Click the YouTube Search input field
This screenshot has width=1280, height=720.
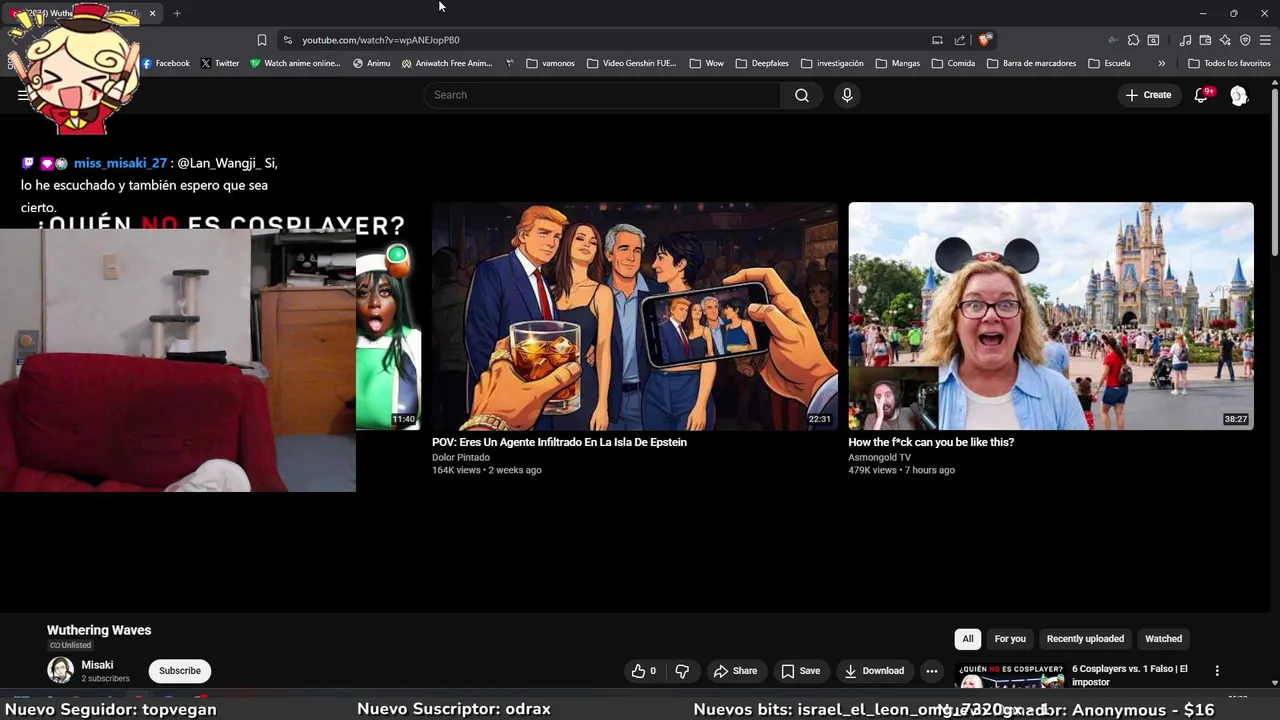point(602,95)
